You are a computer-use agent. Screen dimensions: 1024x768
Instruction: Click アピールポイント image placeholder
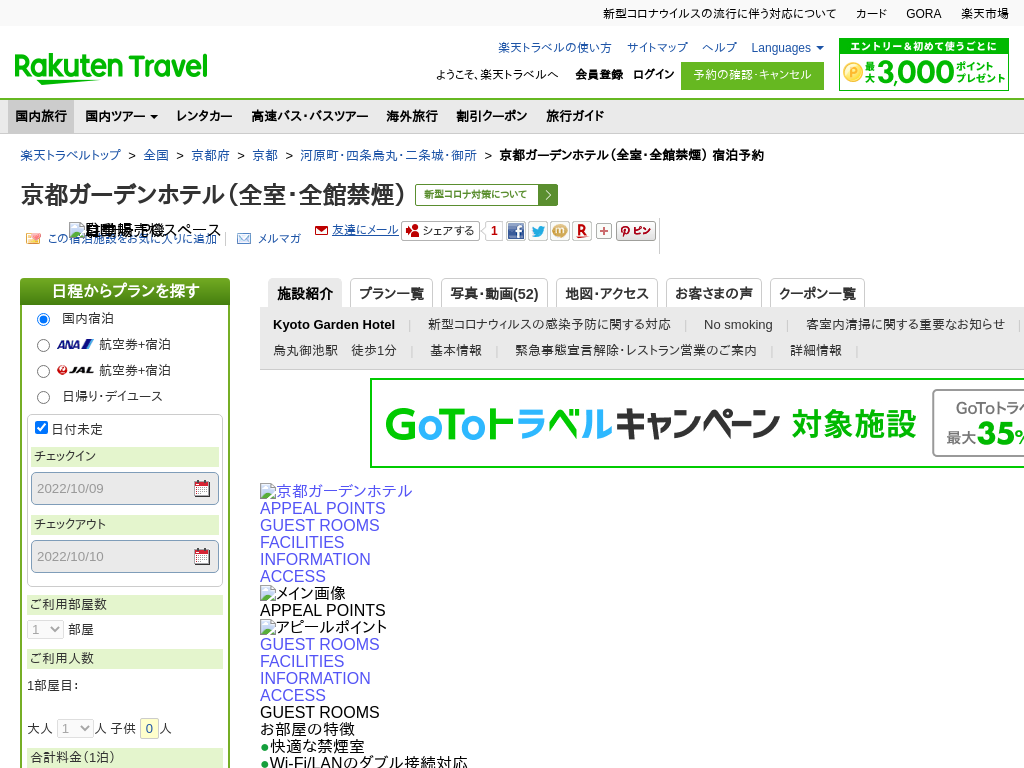(x=323, y=627)
